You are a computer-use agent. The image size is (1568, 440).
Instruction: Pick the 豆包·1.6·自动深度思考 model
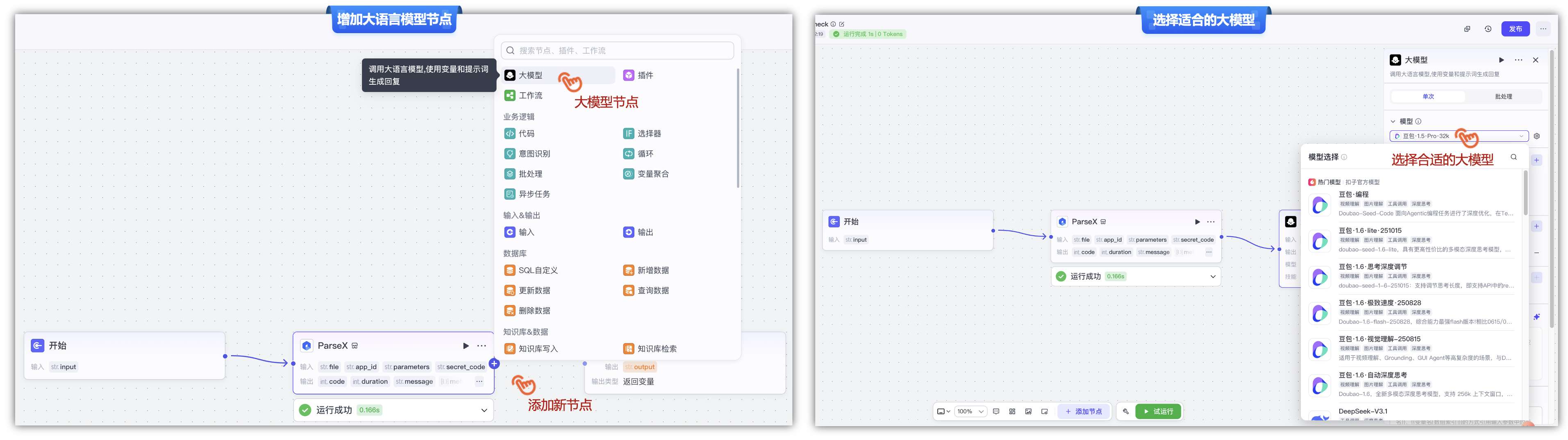coord(1411,385)
